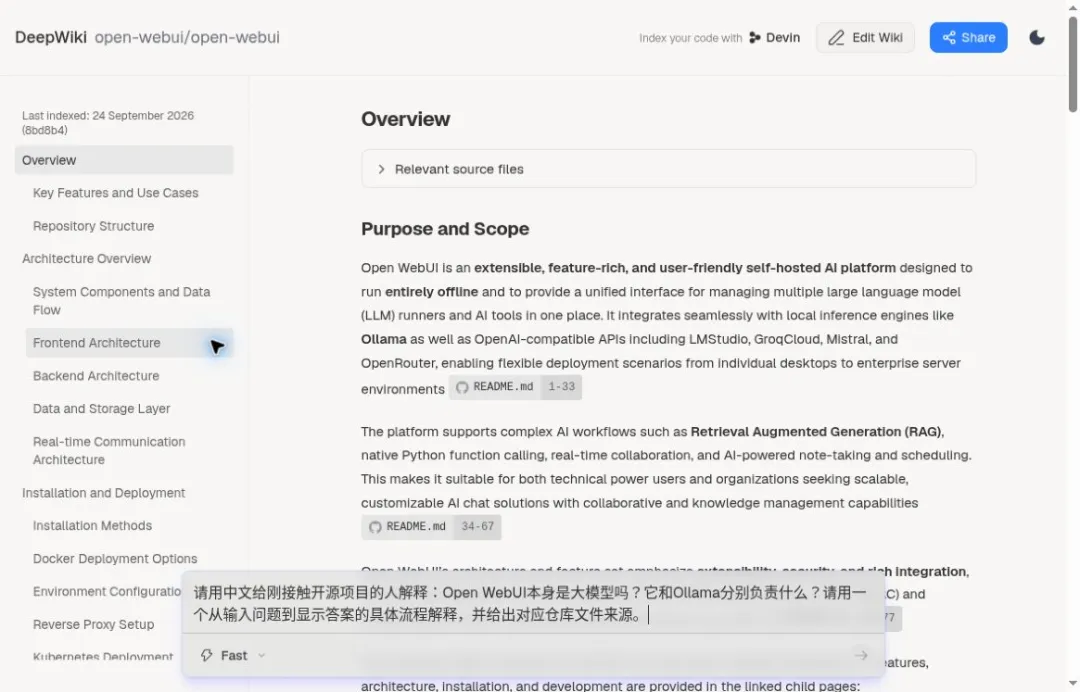This screenshot has height=692, width=1080.
Task: Click the send arrow icon
Action: [860, 655]
